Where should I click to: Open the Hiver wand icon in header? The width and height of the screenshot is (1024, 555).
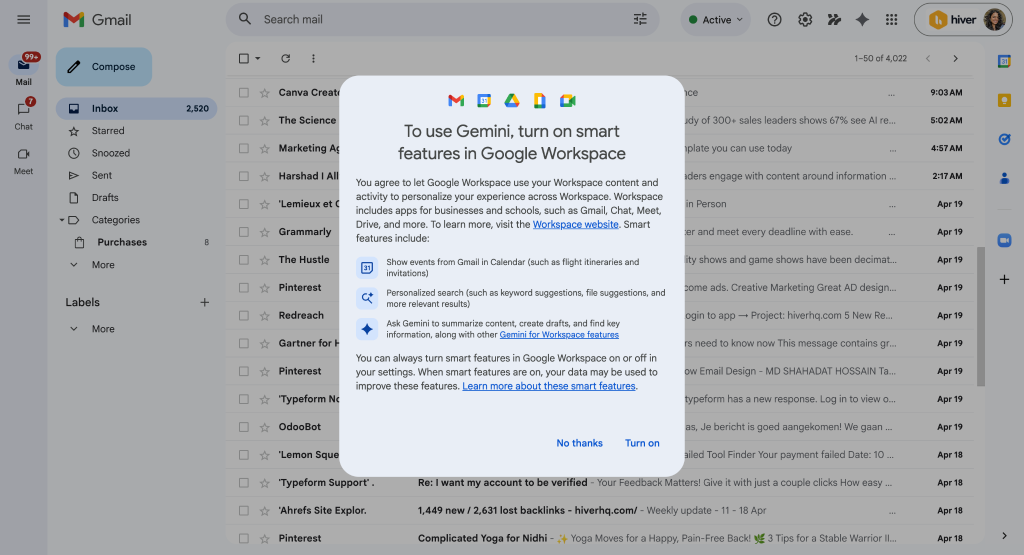click(834, 20)
